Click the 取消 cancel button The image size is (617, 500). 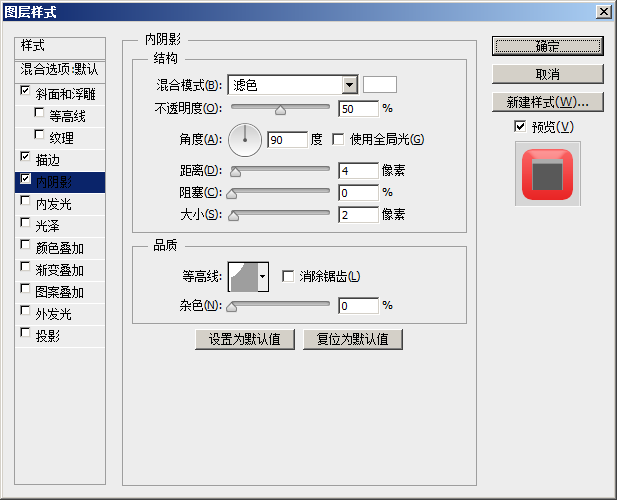click(547, 74)
